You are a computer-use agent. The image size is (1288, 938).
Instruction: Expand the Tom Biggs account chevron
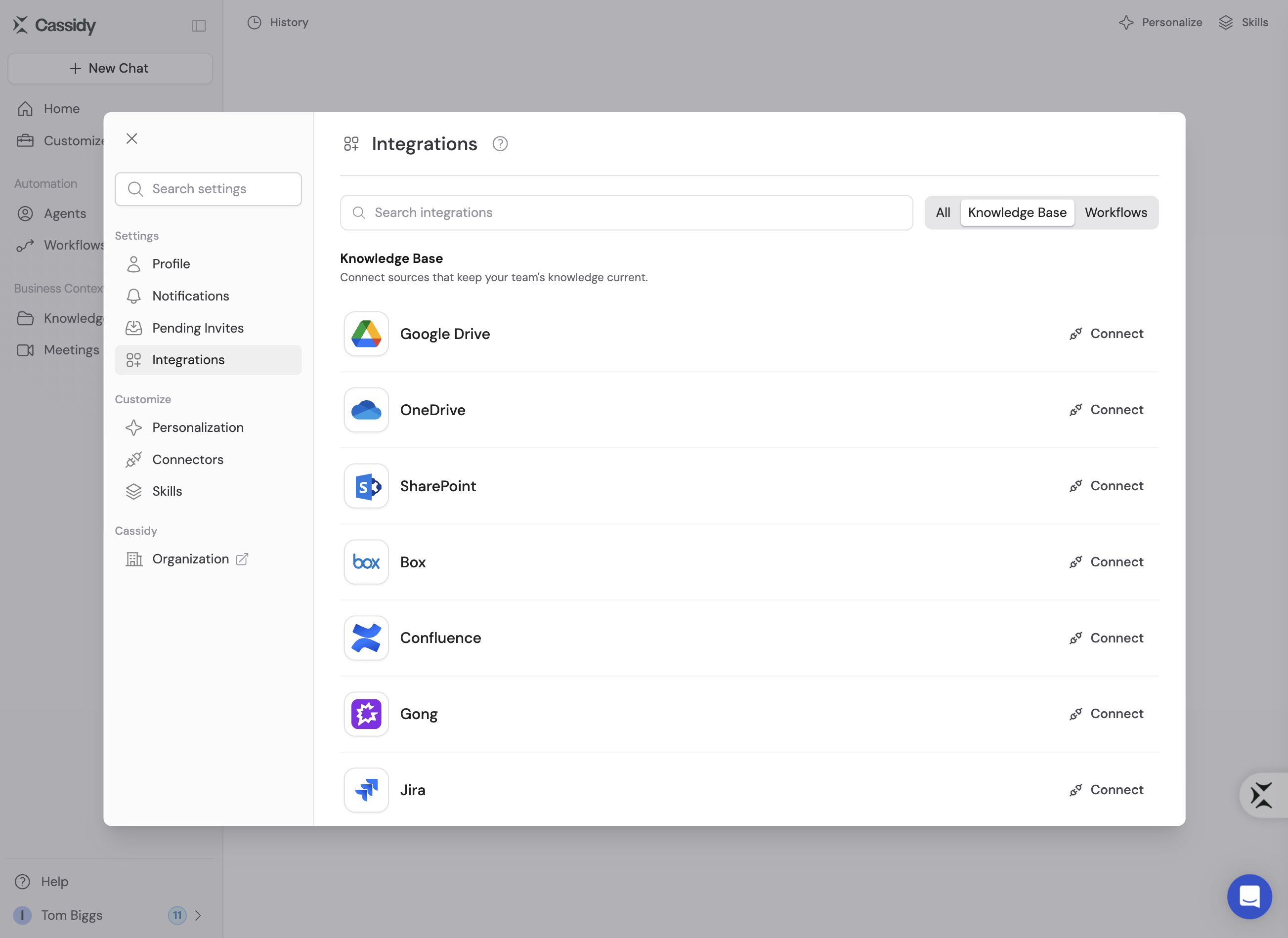[198, 915]
